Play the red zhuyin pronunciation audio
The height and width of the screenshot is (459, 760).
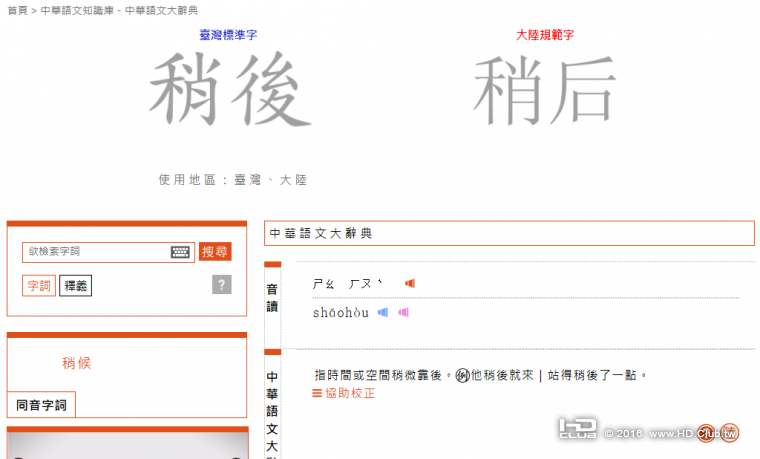pyautogui.click(x=410, y=283)
